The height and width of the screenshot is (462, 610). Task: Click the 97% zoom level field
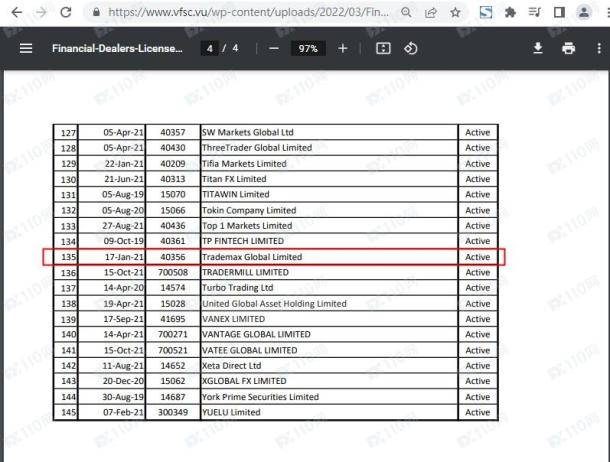pos(308,49)
